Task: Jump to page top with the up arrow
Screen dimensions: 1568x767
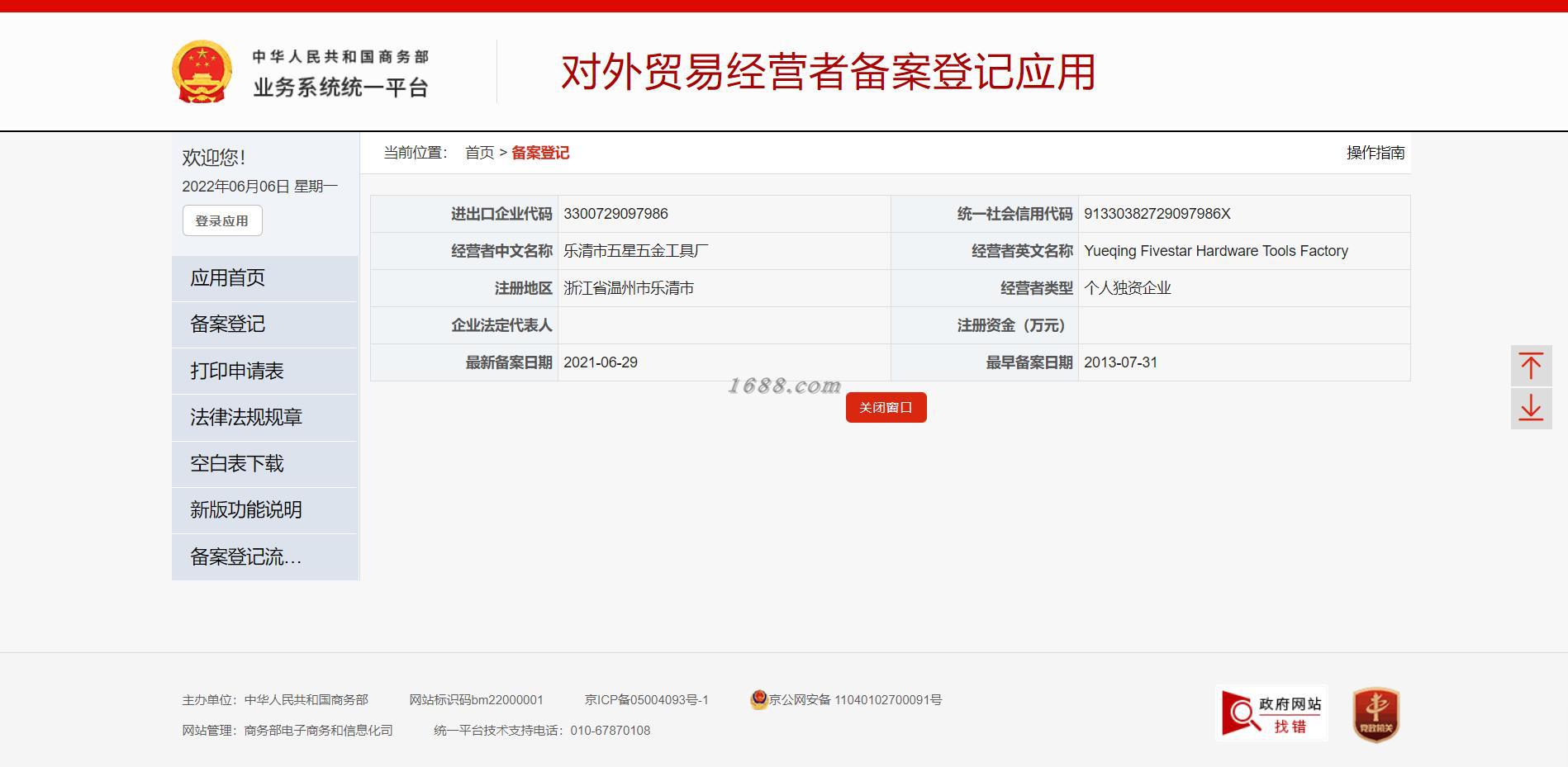Action: click(1531, 366)
